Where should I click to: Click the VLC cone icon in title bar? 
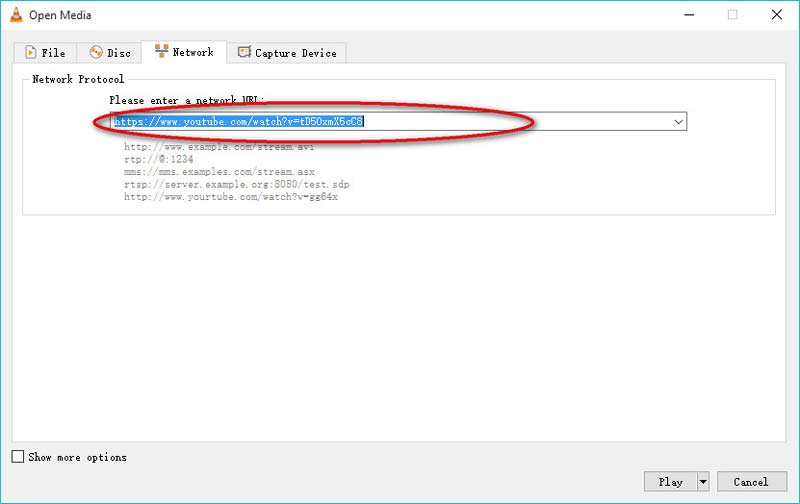16,14
